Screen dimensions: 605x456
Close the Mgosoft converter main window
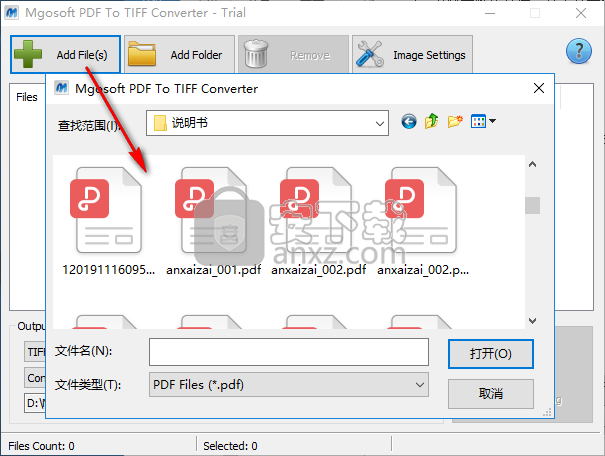581,14
